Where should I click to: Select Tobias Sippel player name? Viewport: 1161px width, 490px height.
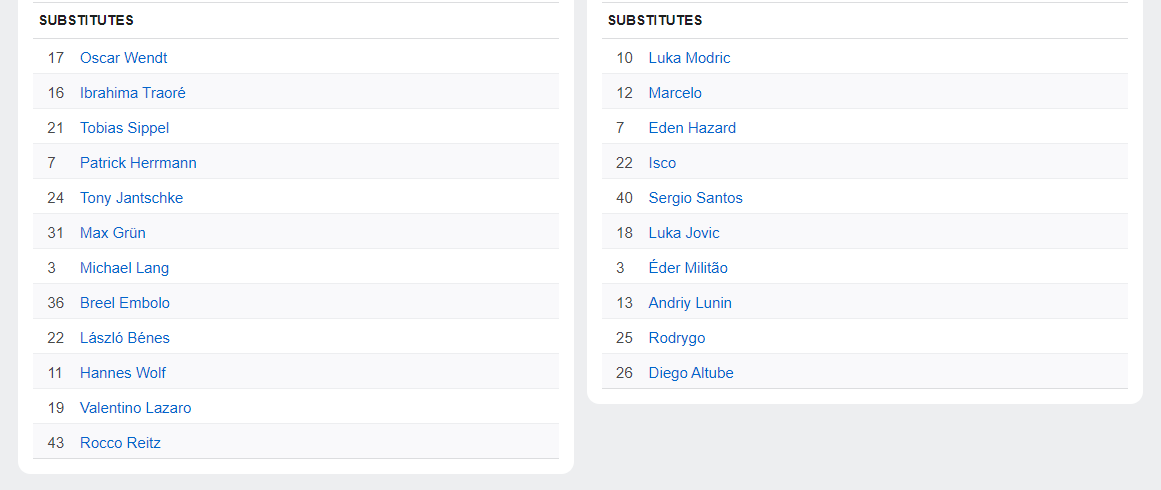[124, 128]
